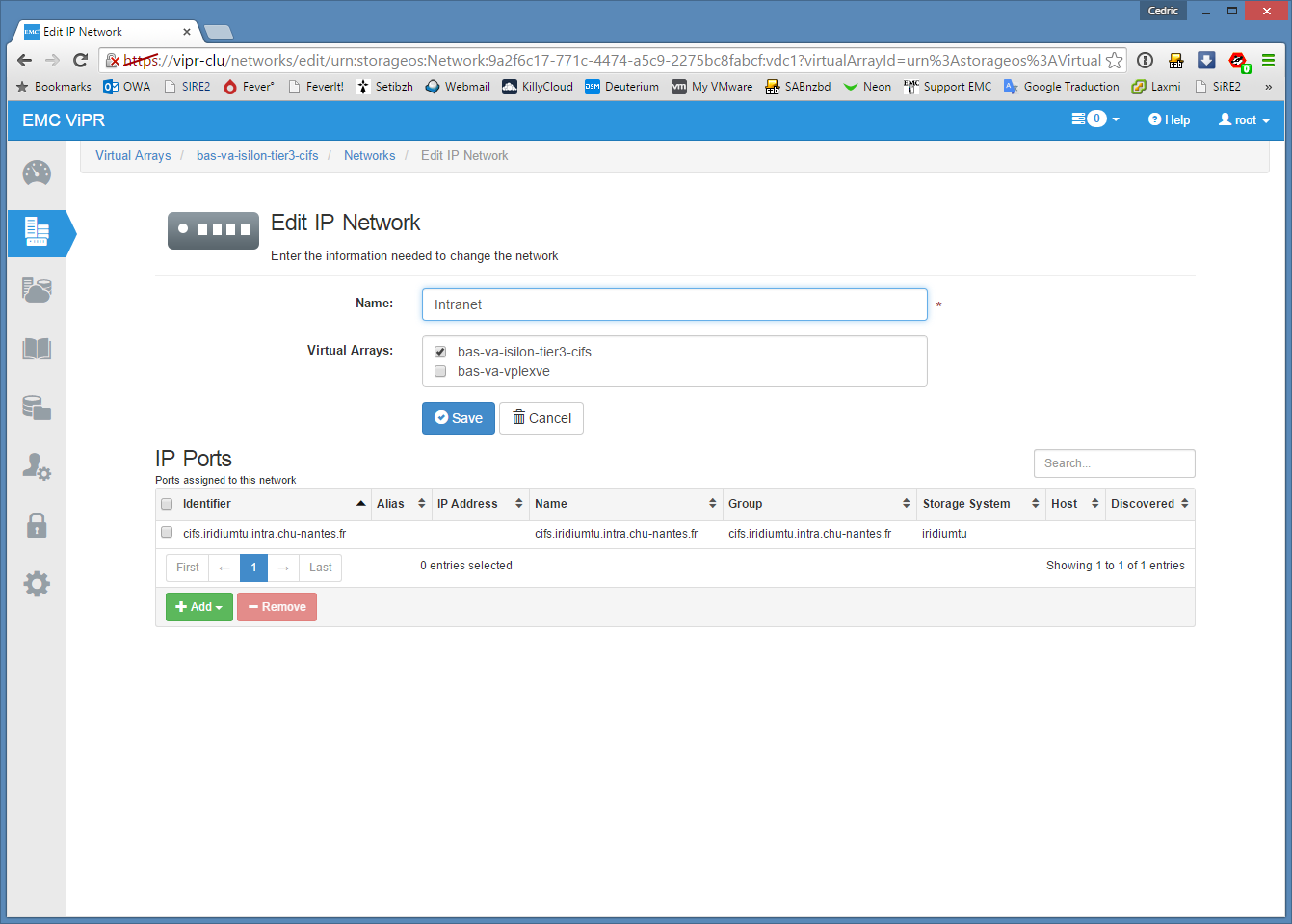Screen dimensions: 1292x924
Task: Expand the Add dropdown button
Action: pos(199,607)
